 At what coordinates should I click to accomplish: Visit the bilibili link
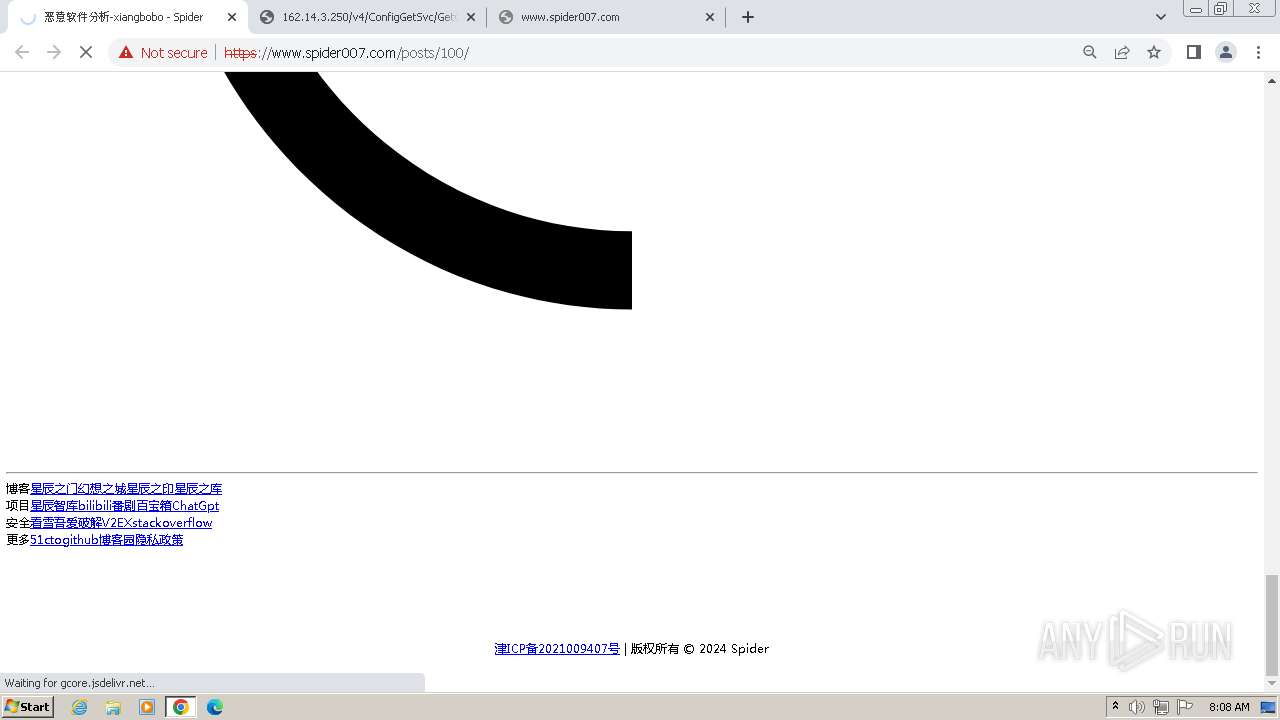click(x=94, y=506)
